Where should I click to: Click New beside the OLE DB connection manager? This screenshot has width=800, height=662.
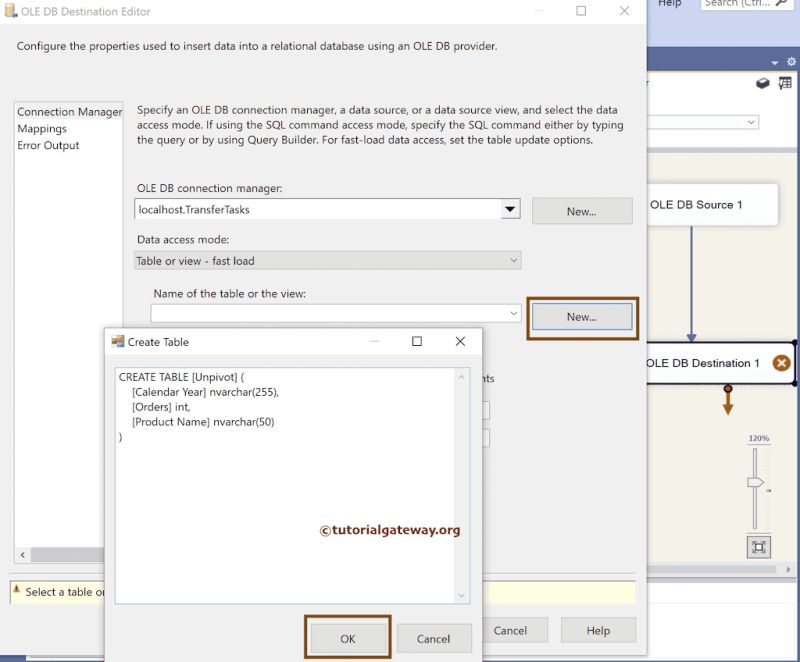(x=581, y=210)
